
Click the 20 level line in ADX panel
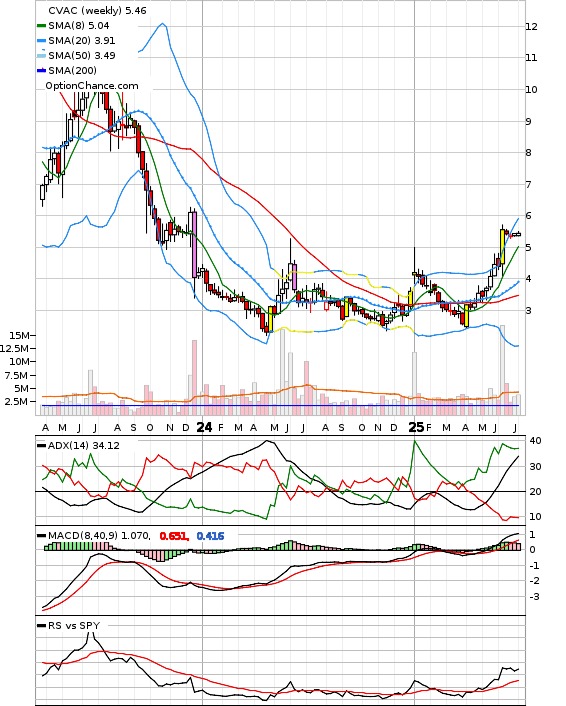tap(281, 492)
